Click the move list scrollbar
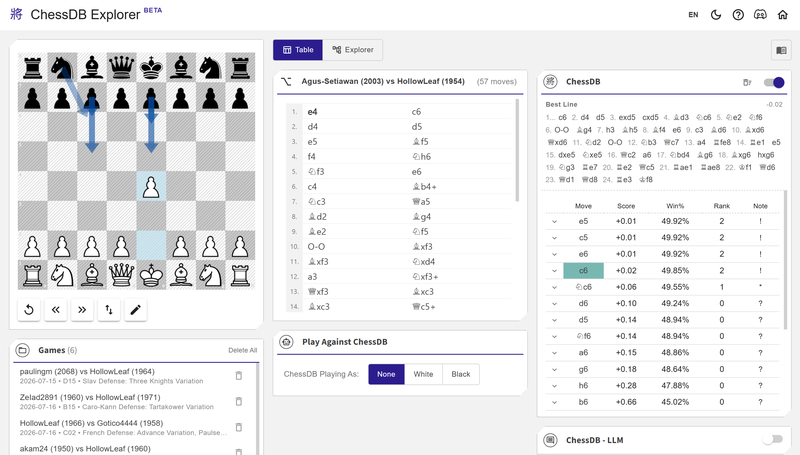The width and height of the screenshot is (800, 455). [x=517, y=150]
